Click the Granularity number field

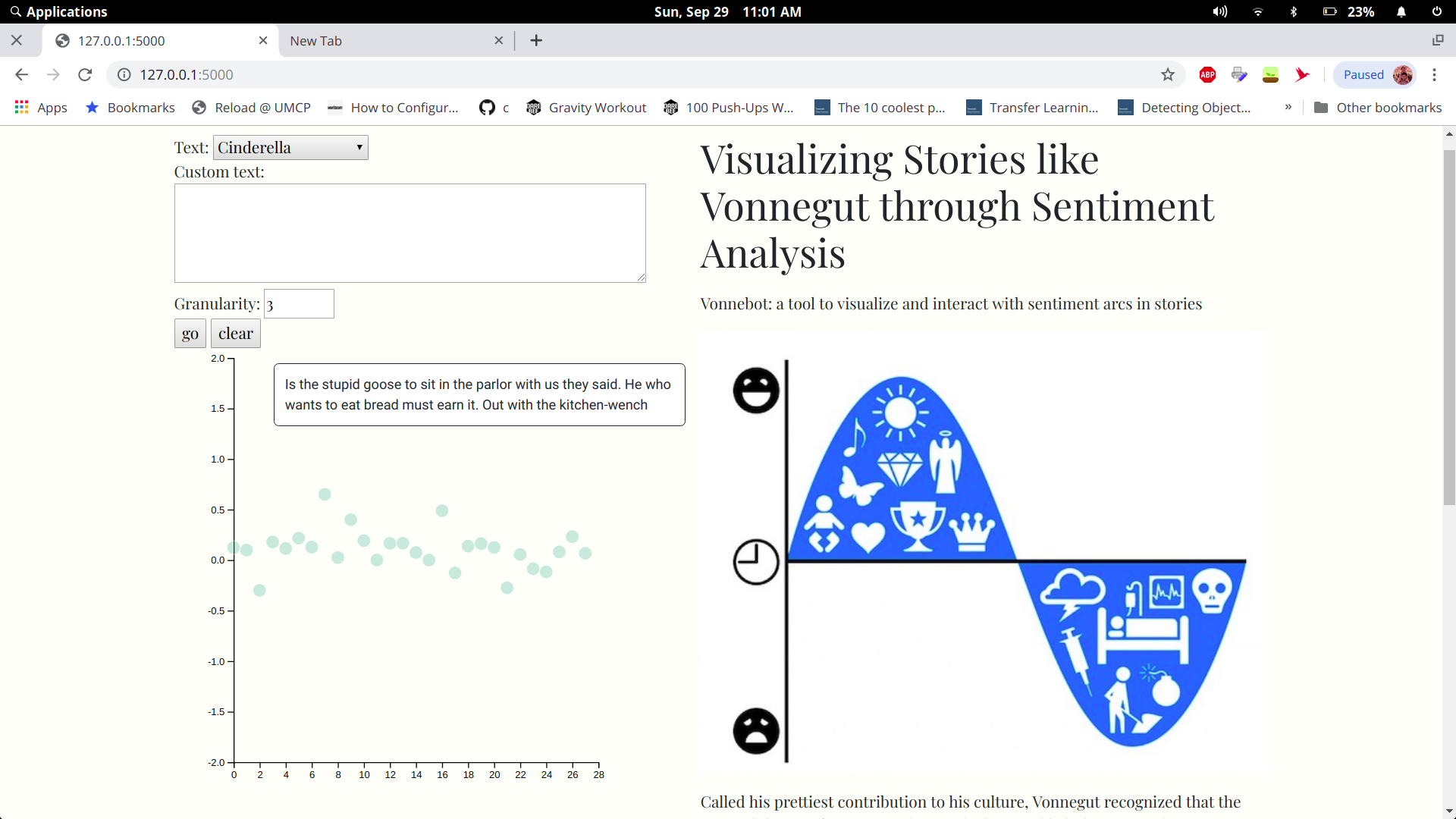[x=299, y=303]
